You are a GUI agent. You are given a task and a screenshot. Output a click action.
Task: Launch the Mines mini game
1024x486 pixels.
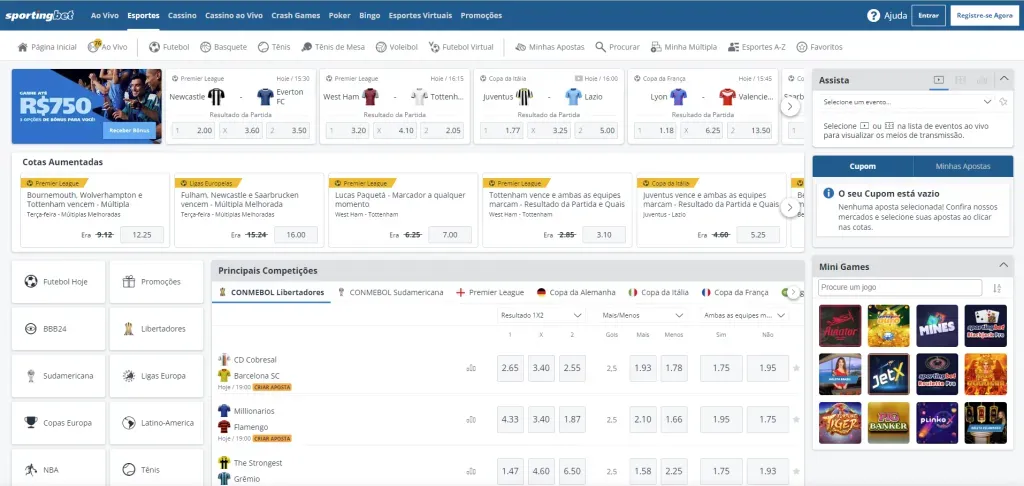[937, 325]
